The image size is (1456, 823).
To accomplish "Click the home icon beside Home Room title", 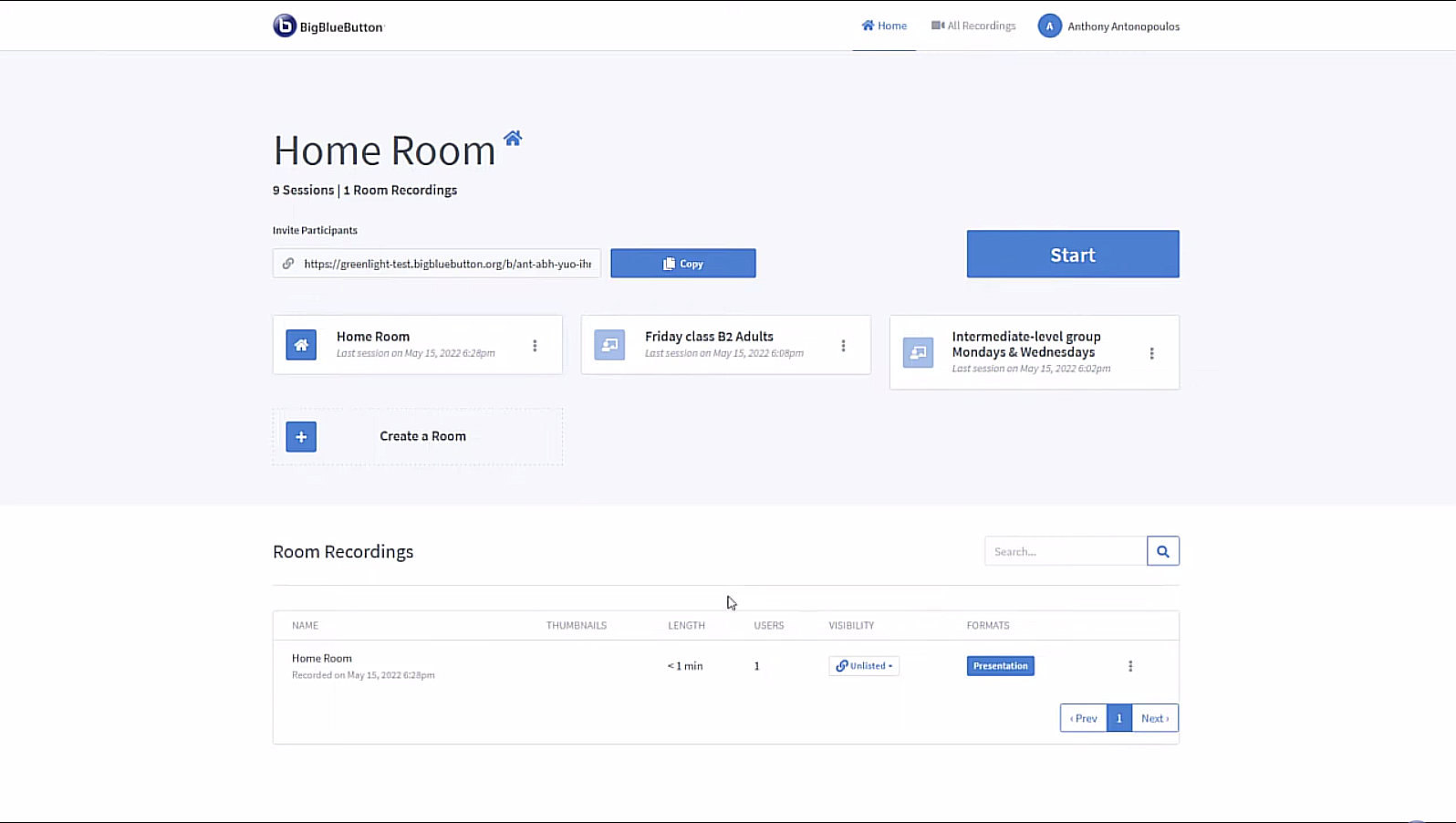I will click(513, 138).
